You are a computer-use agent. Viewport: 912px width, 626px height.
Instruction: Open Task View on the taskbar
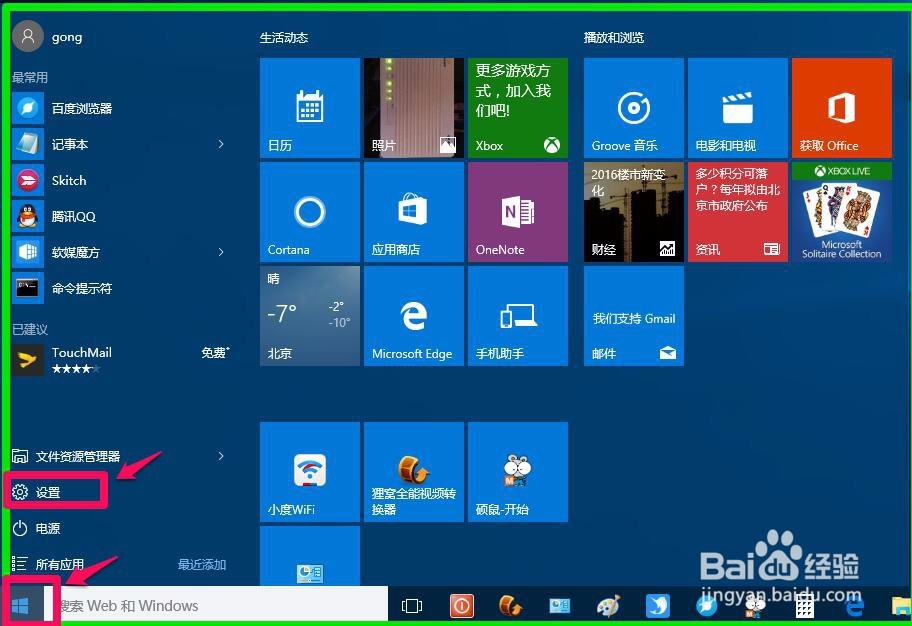(x=412, y=606)
